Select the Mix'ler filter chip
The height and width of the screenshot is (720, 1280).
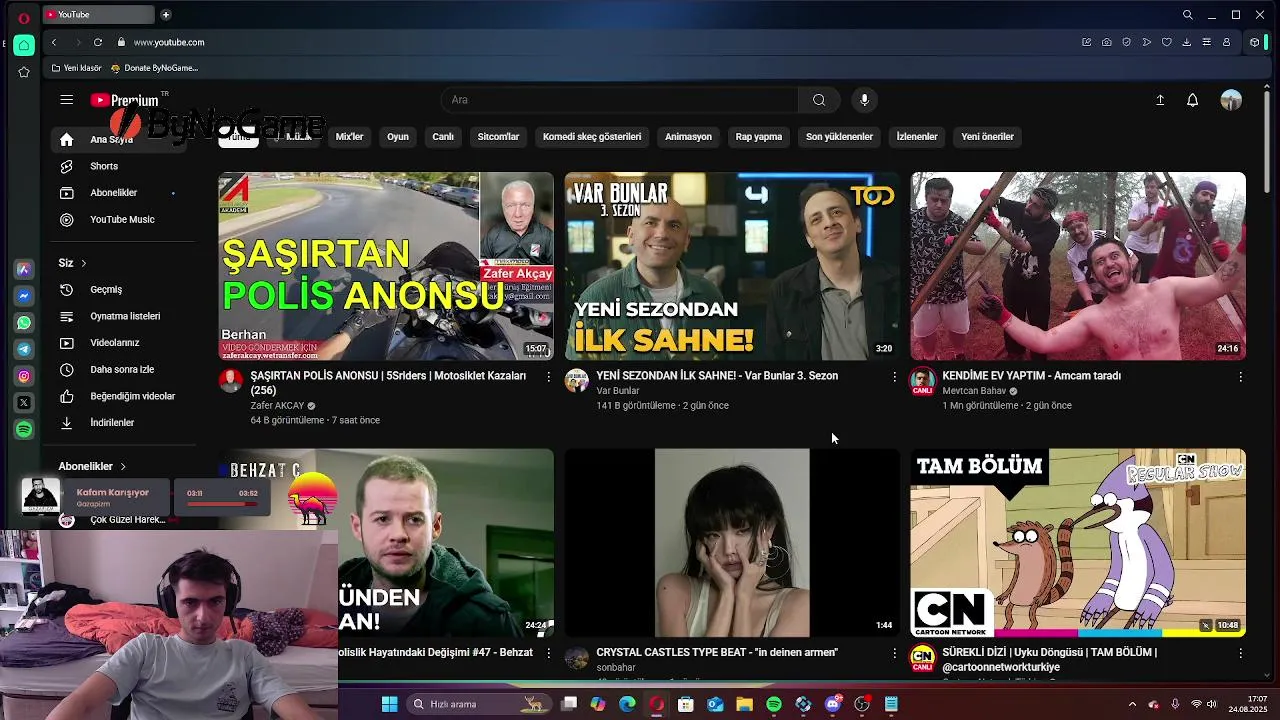(349, 137)
